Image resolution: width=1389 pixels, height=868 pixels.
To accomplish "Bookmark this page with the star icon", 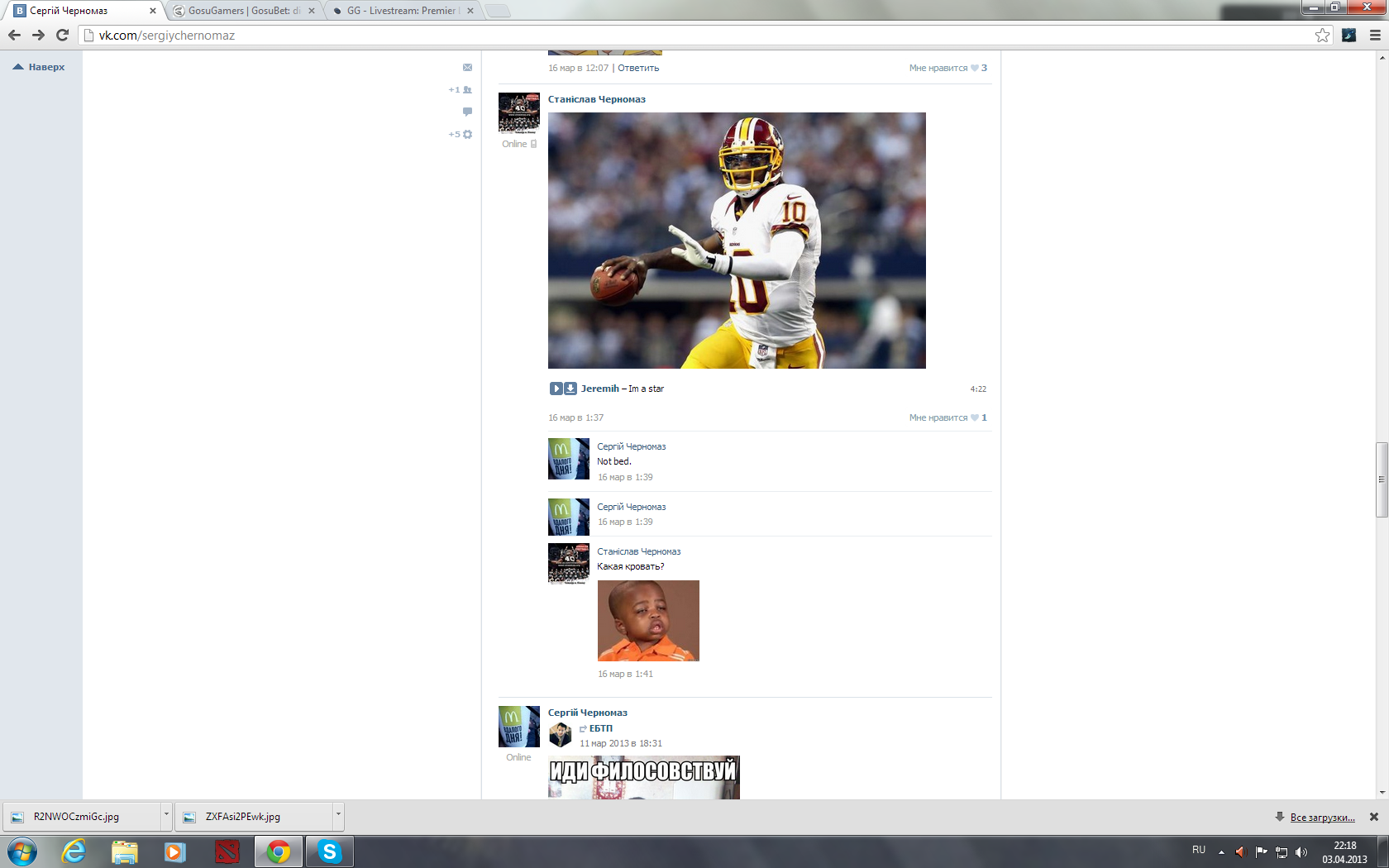I will coord(1322,35).
